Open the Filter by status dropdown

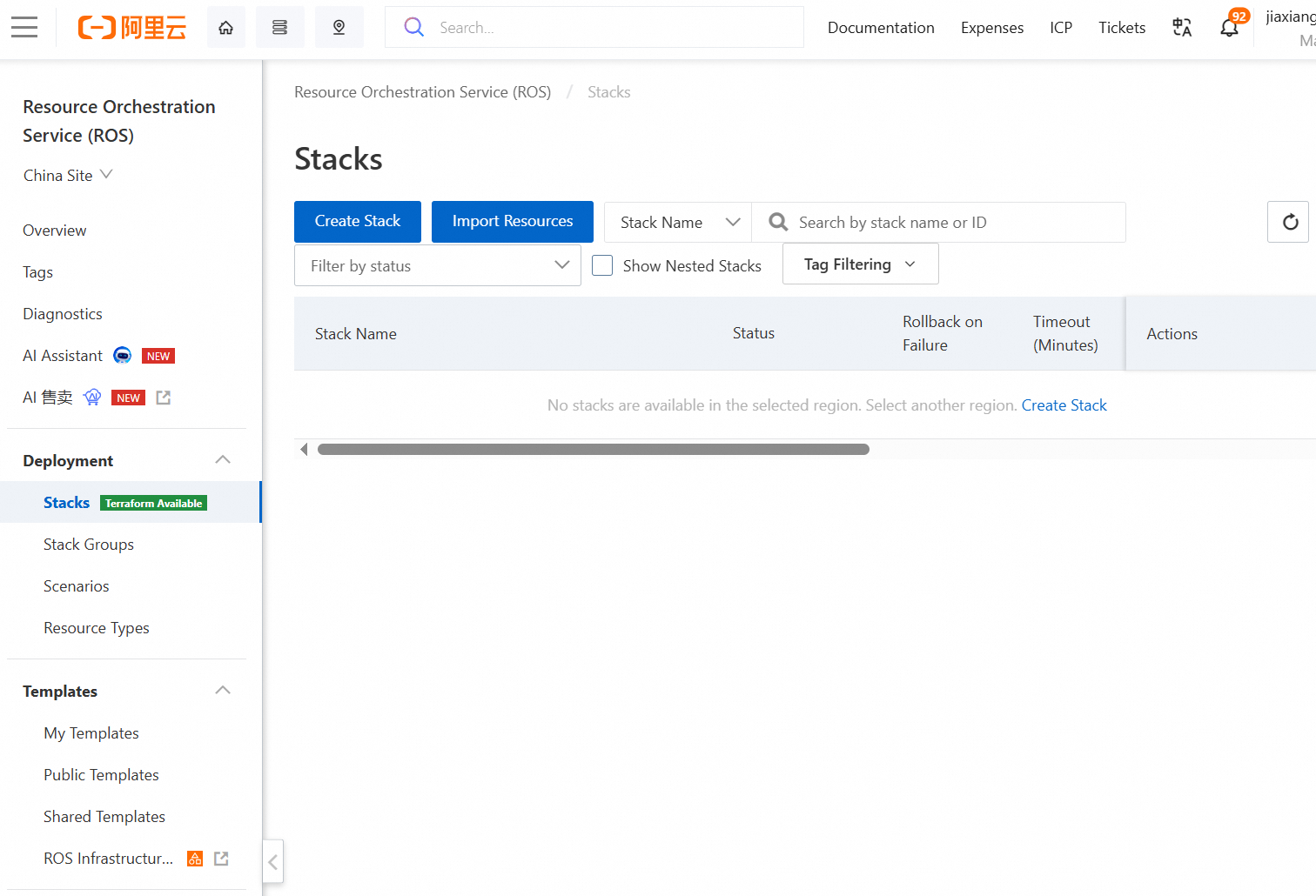(x=438, y=265)
